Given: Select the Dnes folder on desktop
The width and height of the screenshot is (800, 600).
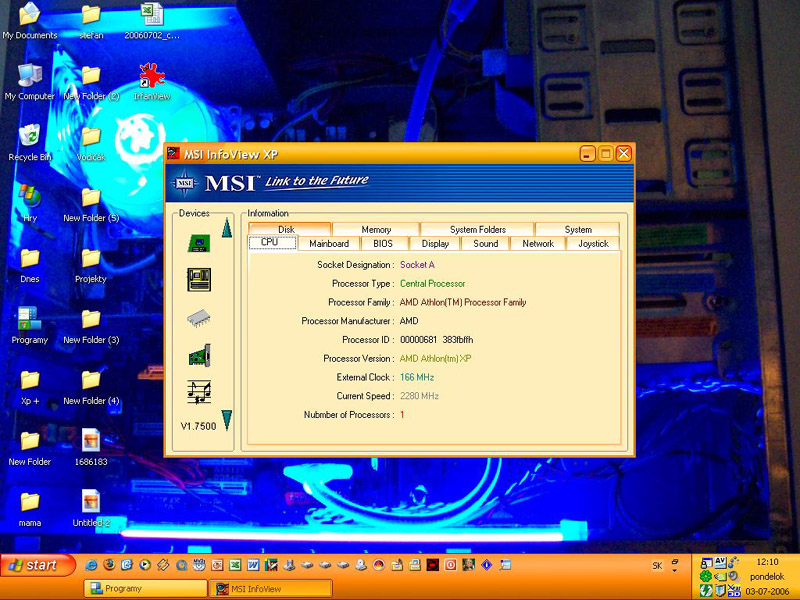Looking at the screenshot, I should [30, 265].
